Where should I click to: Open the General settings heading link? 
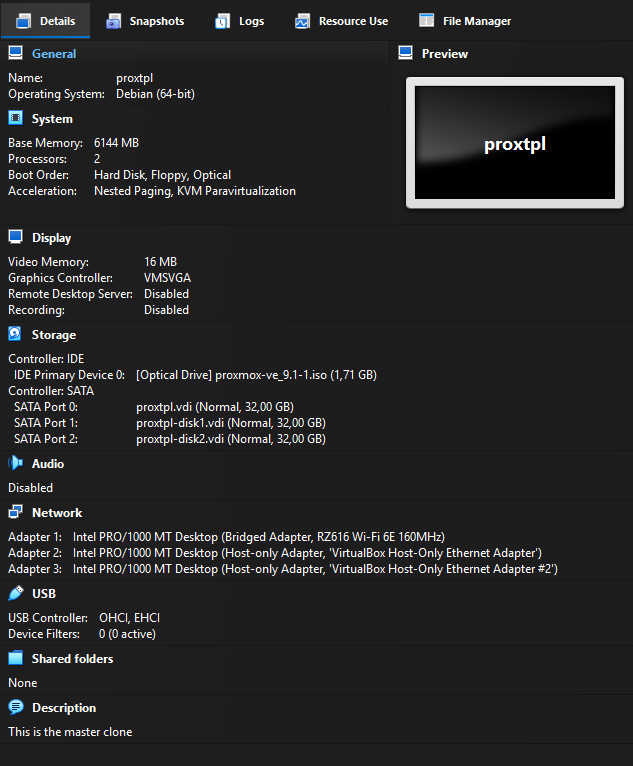54,54
